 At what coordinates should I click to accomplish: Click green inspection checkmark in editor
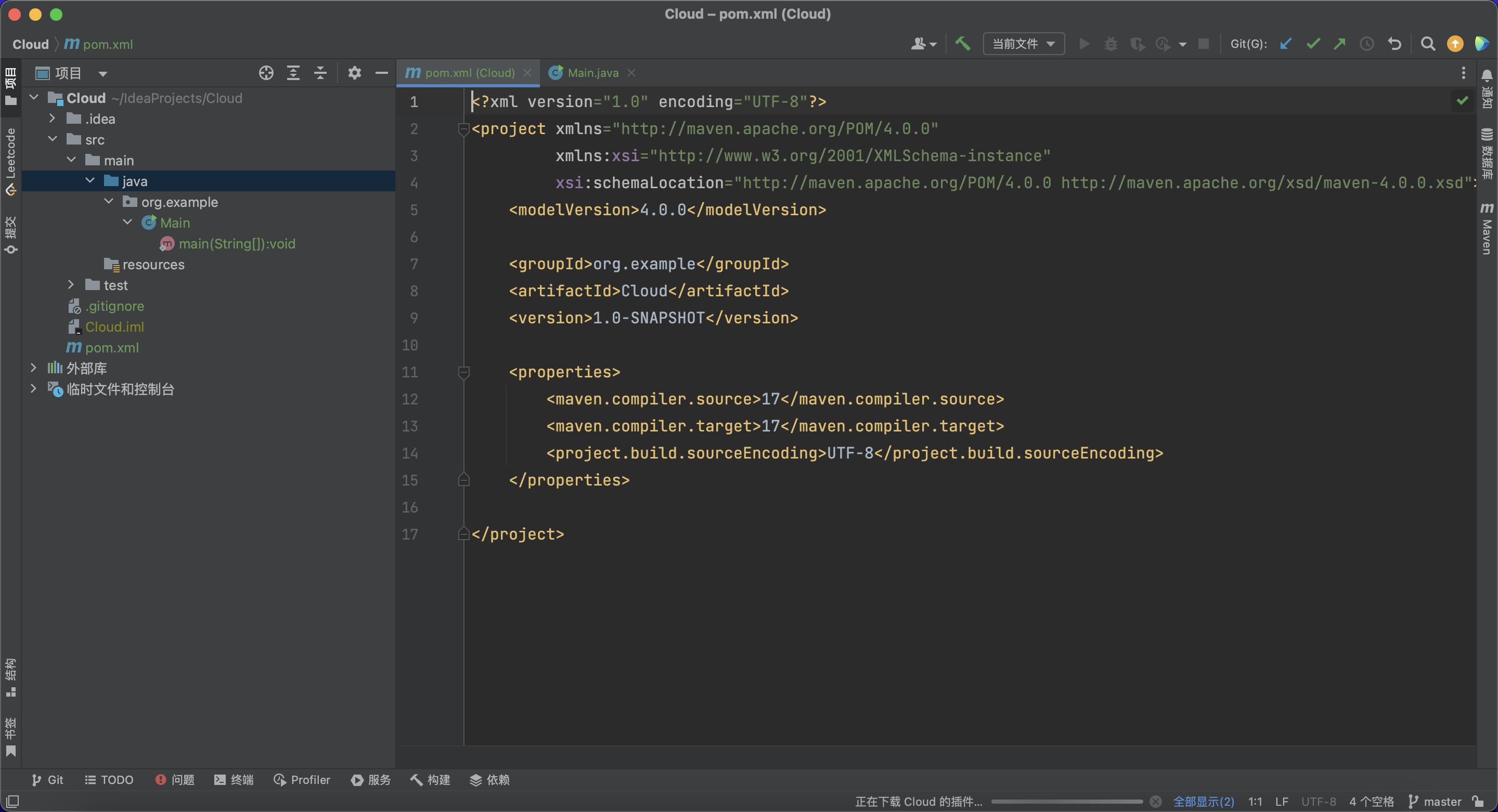[1462, 100]
